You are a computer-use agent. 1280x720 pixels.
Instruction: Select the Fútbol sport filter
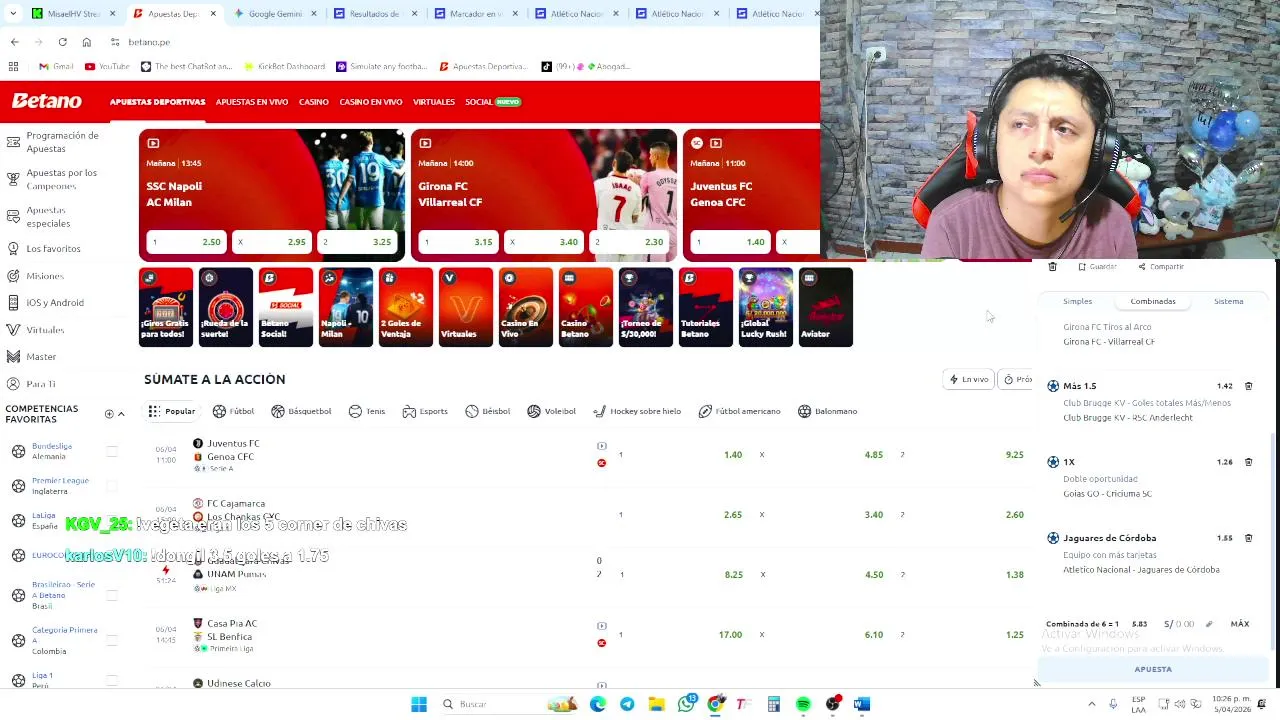click(233, 411)
